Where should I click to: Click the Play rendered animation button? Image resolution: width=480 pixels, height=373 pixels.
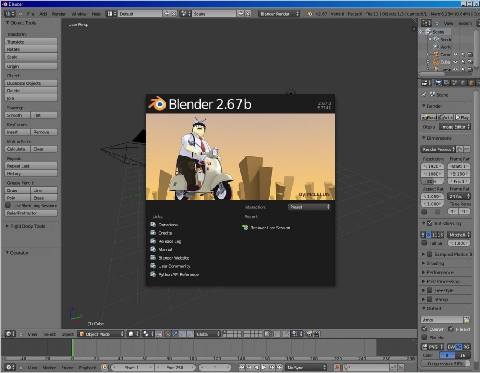pos(462,117)
